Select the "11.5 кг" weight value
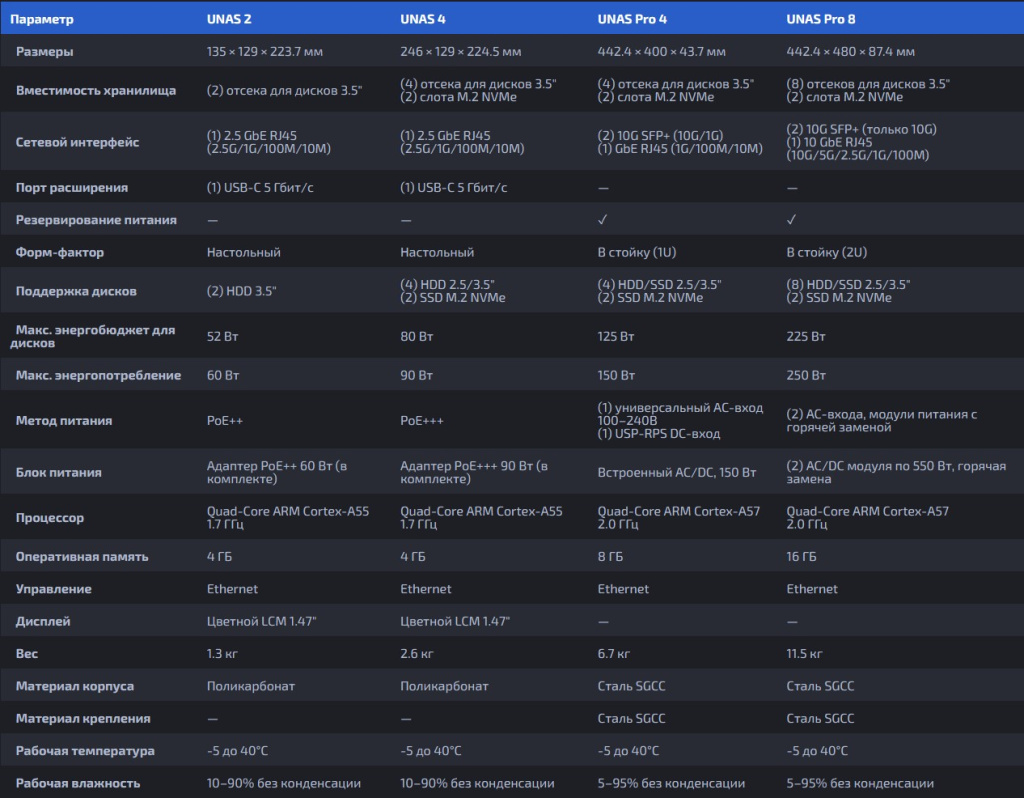Image resolution: width=1024 pixels, height=798 pixels. point(805,654)
